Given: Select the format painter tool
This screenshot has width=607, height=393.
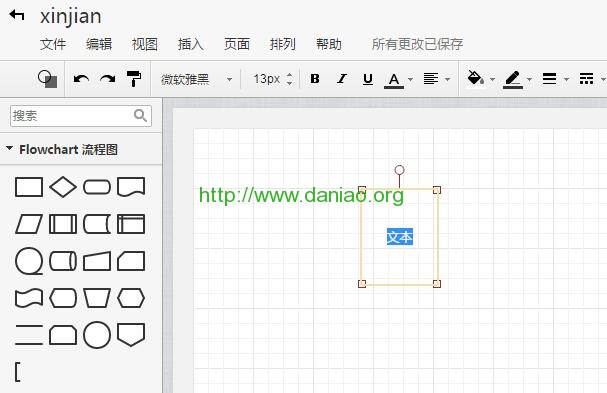Looking at the screenshot, I should pos(134,79).
